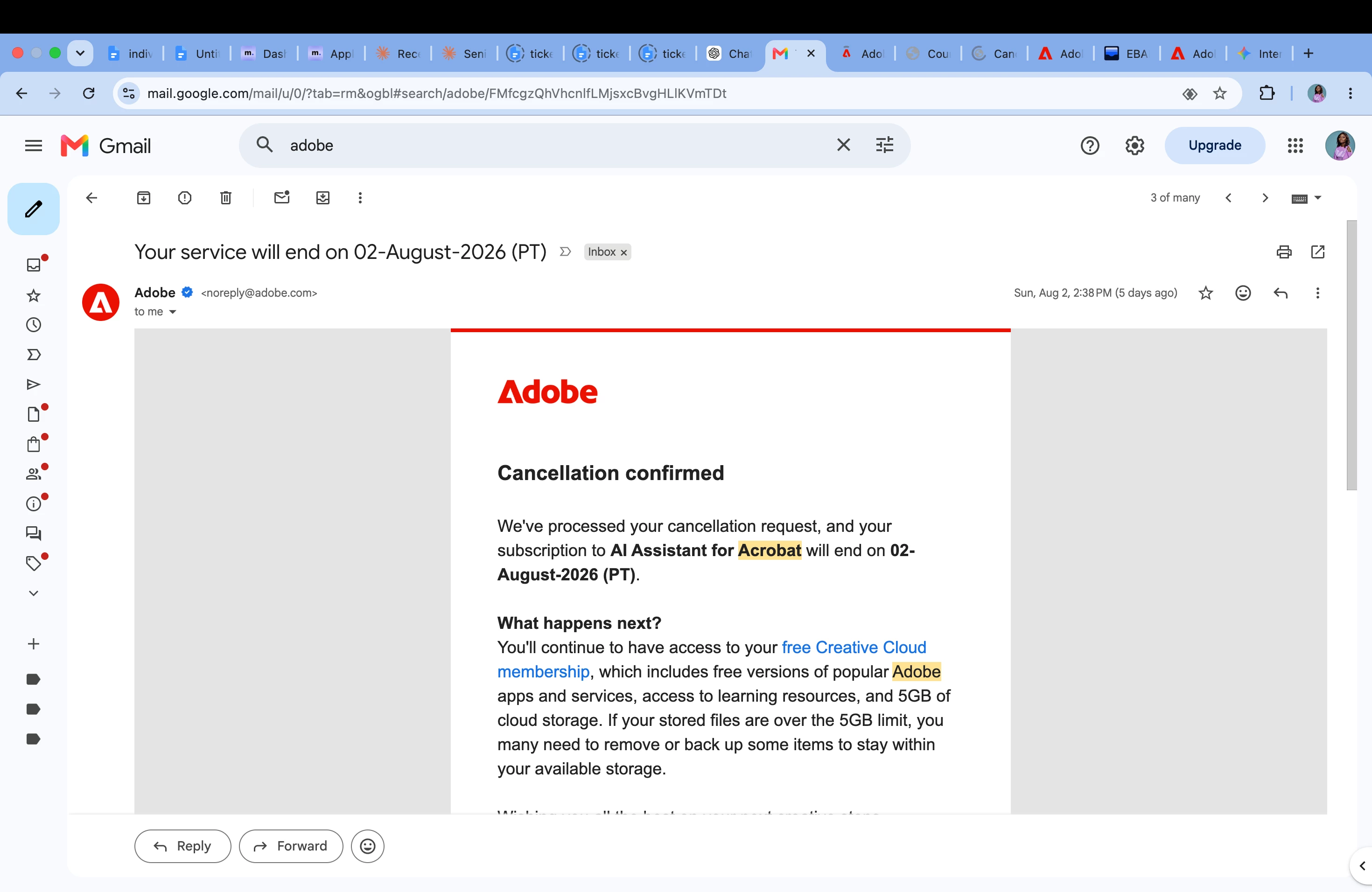Viewport: 1372px width, 892px height.
Task: Open the Starred folder in the sidebar
Action: (x=34, y=296)
